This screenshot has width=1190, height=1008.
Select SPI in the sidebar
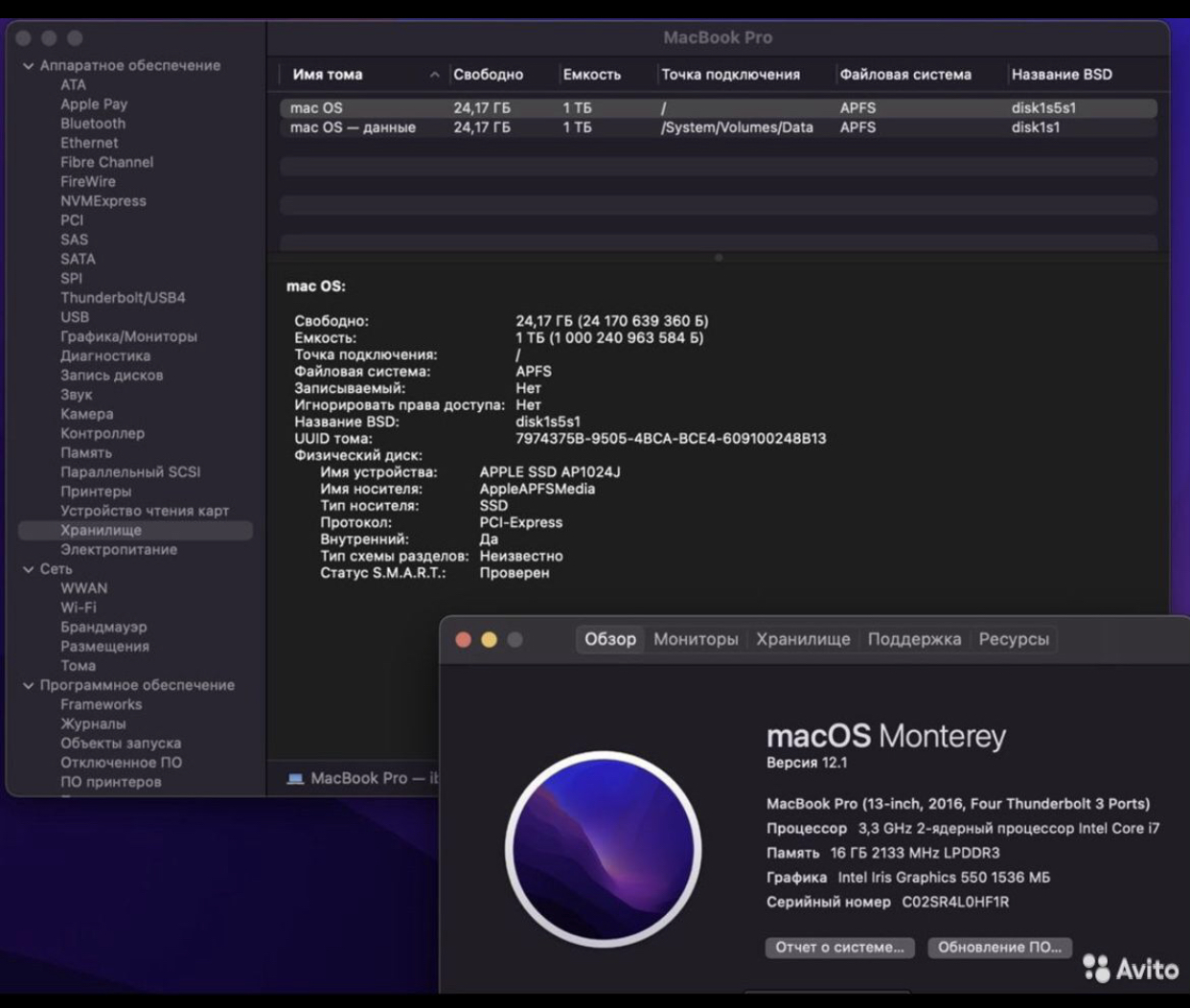coord(71,279)
